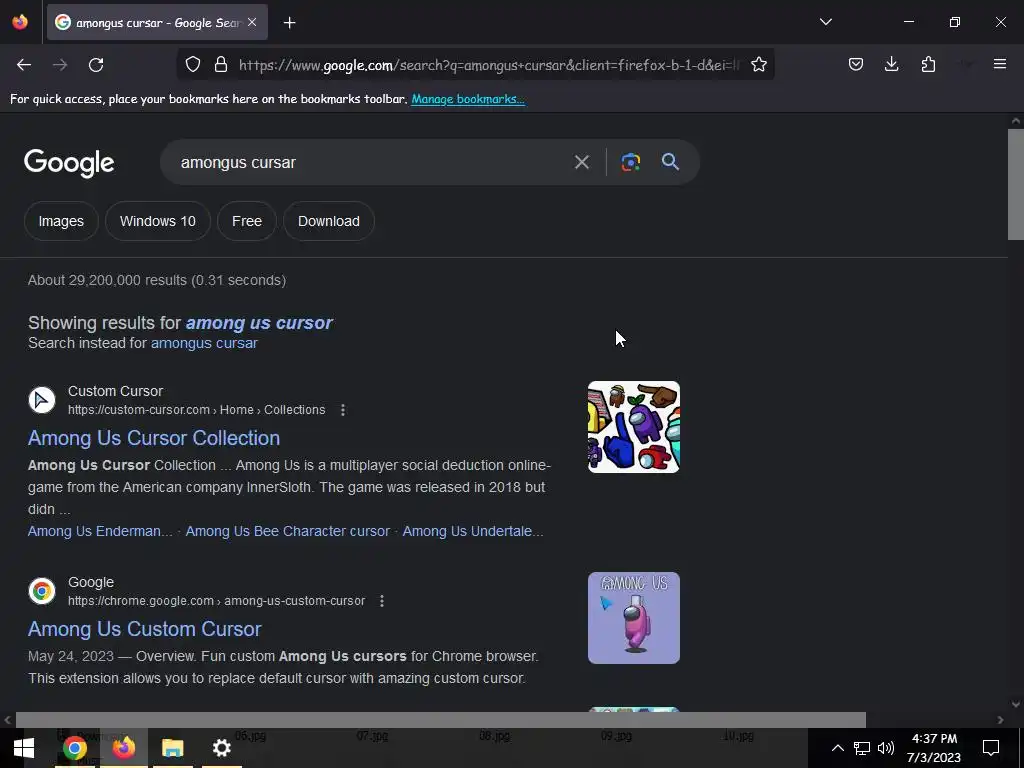Expand the list all tabs chevron
Image resolution: width=1024 pixels, height=768 pixels.
coord(825,22)
